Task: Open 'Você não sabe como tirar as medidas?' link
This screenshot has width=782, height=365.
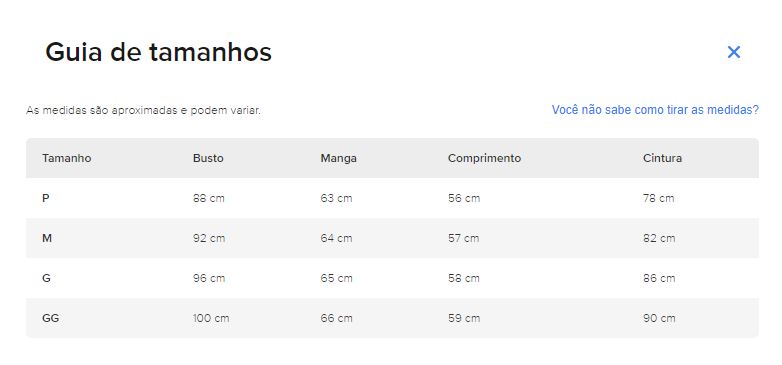Action: point(655,110)
